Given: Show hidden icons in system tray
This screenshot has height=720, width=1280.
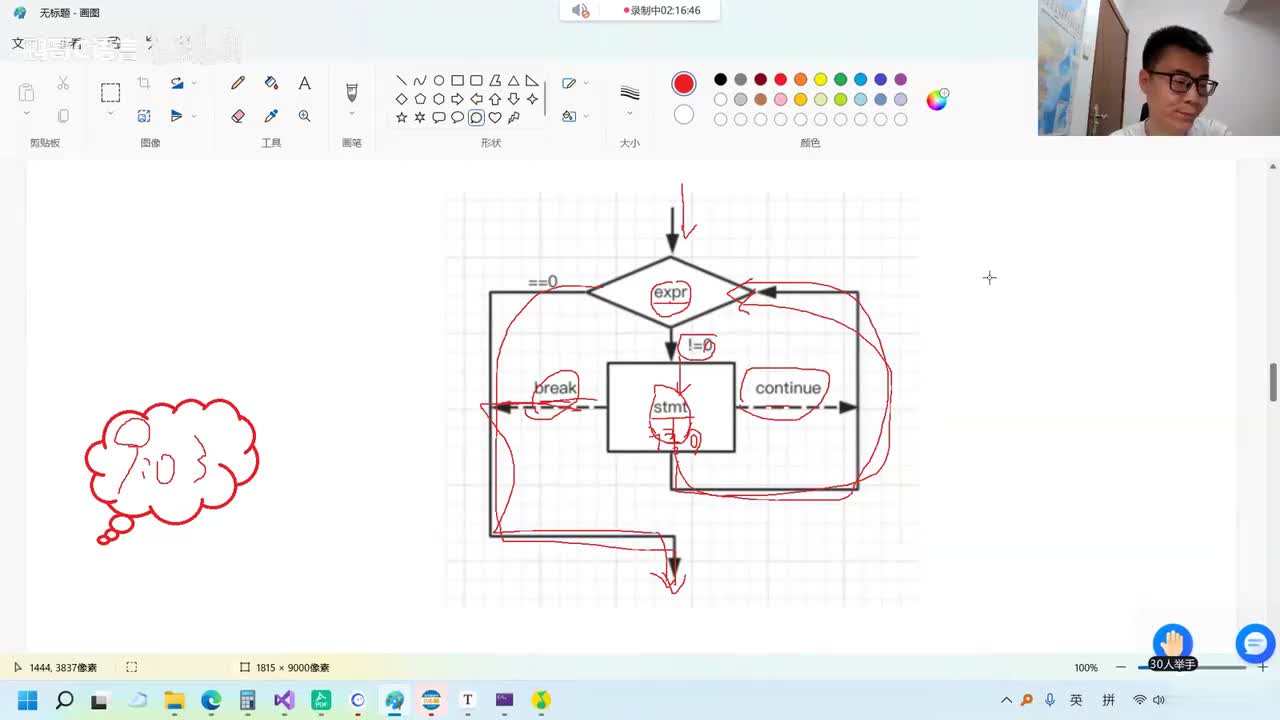Looking at the screenshot, I should [x=1006, y=700].
